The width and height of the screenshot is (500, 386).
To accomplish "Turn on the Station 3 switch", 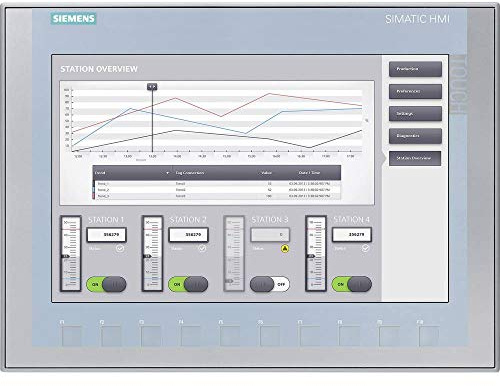I will [x=270, y=284].
